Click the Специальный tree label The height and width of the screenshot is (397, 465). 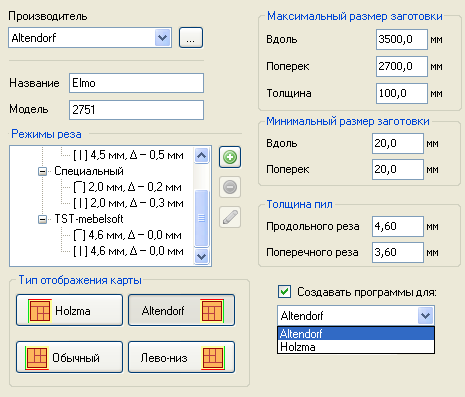tap(89, 171)
